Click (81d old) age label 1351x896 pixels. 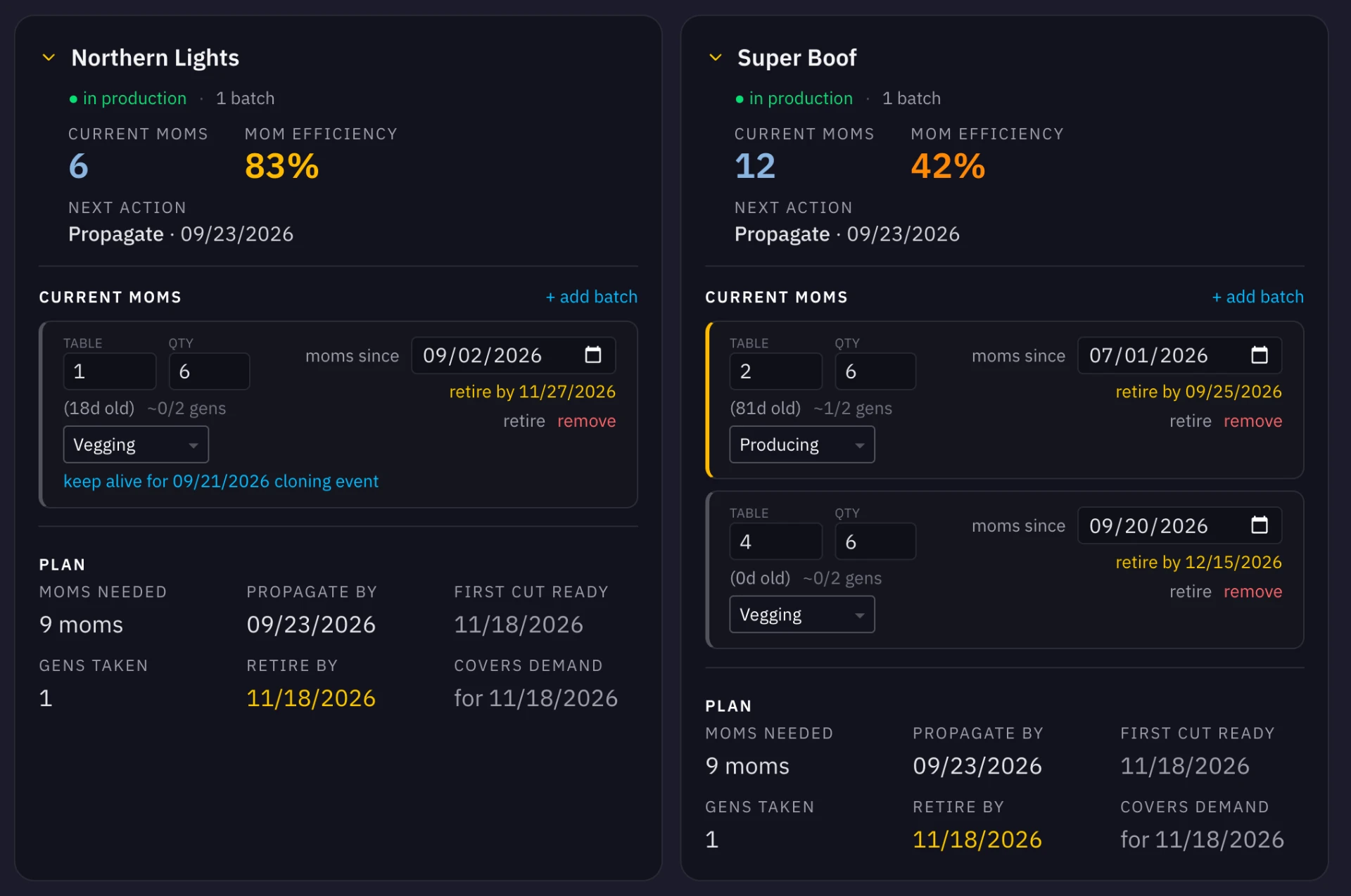766,409
